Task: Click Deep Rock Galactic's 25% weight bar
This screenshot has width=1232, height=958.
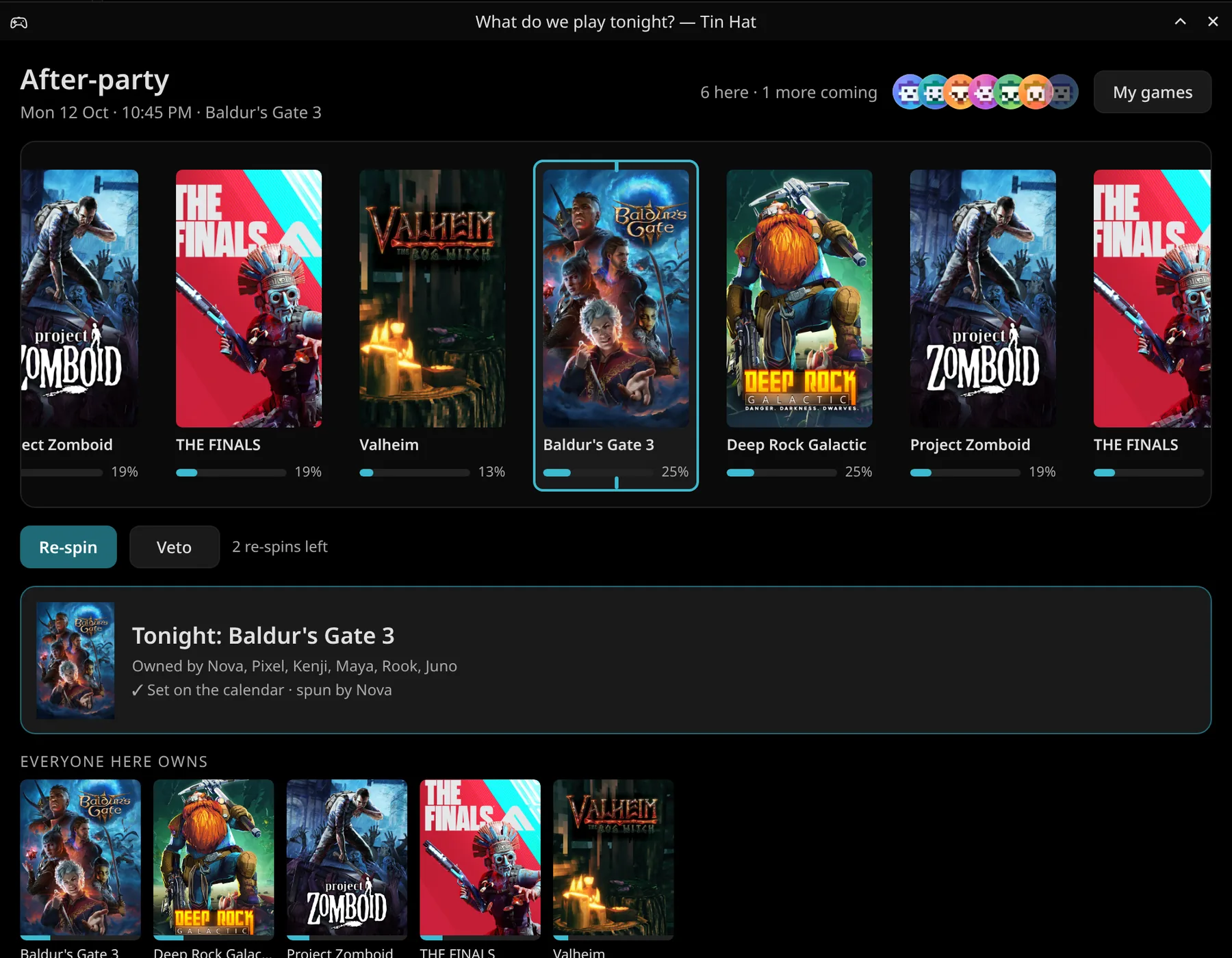Action: tap(782, 472)
